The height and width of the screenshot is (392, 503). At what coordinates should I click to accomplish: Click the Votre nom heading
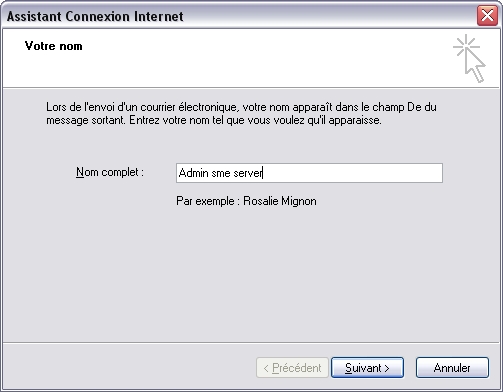[x=53, y=46]
